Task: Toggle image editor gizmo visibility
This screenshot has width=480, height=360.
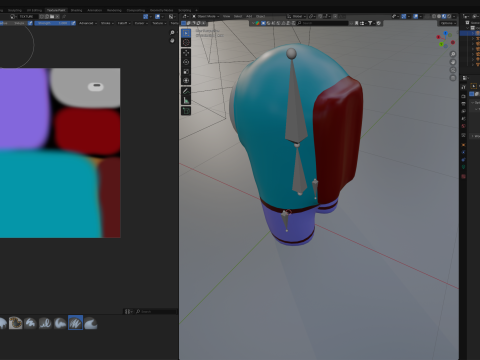Action: (x=146, y=17)
